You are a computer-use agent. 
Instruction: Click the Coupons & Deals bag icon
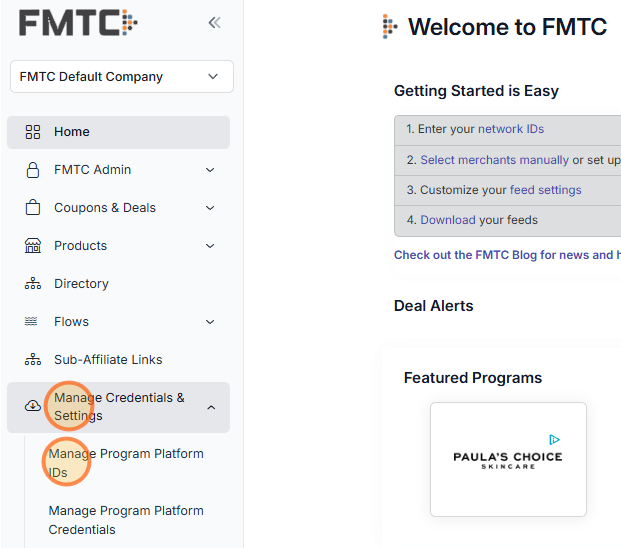(33, 208)
